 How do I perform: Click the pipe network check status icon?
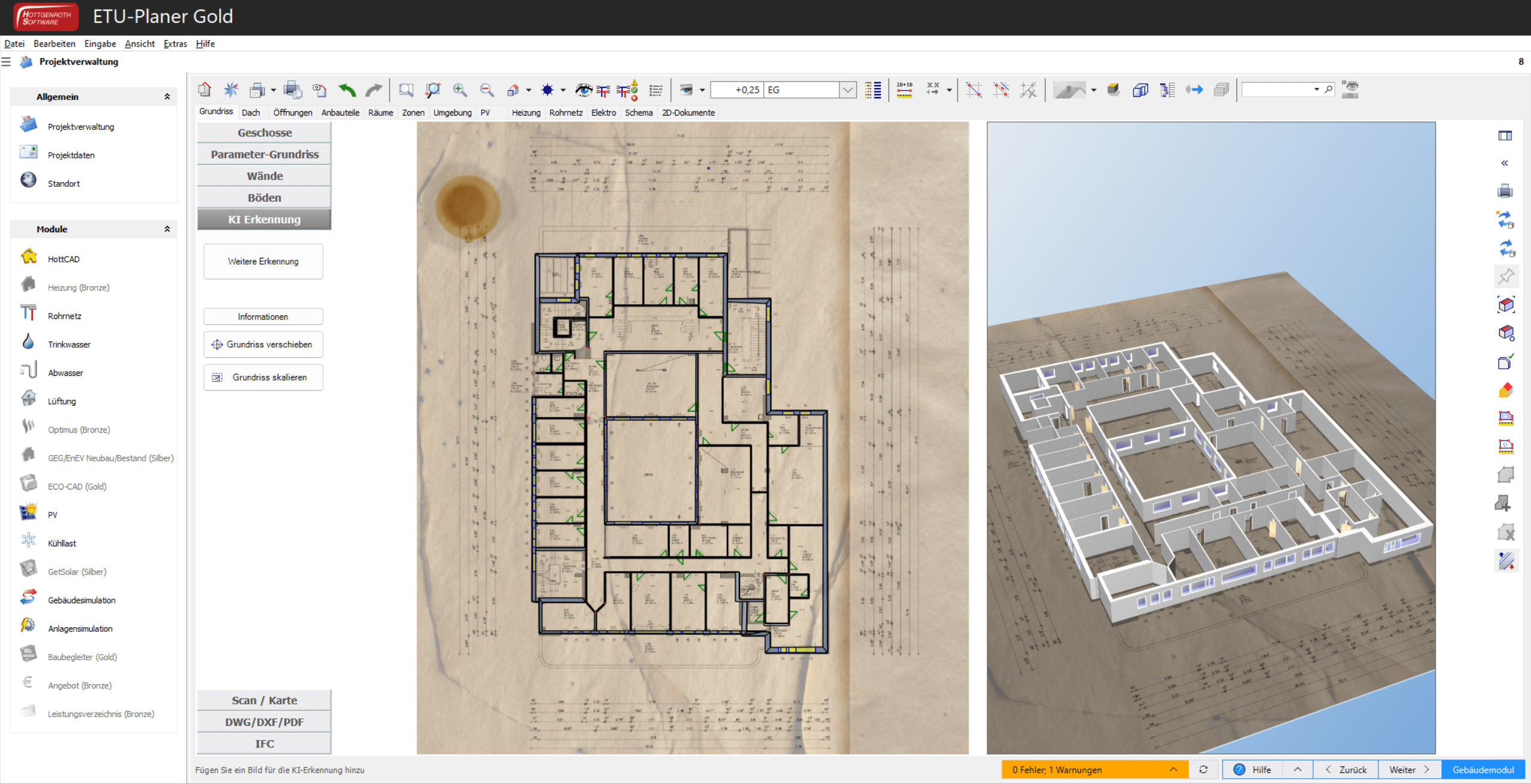click(x=627, y=90)
